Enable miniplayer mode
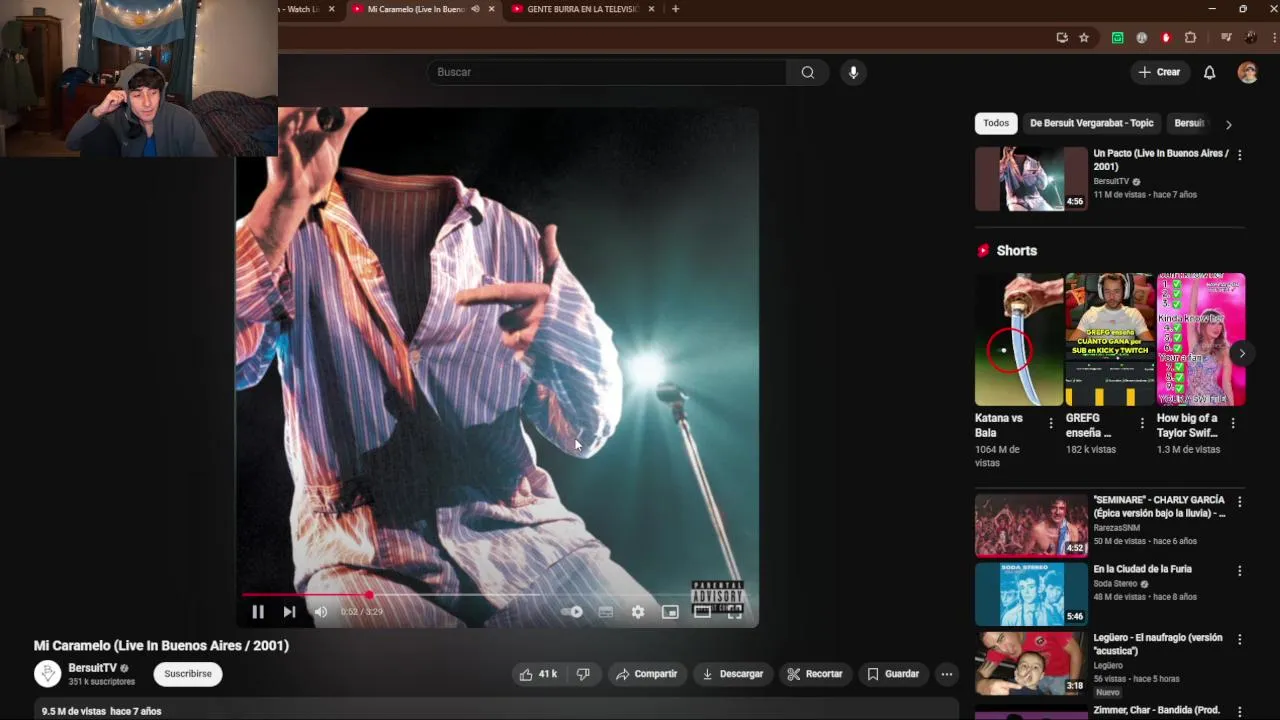The image size is (1280, 720). tap(670, 612)
